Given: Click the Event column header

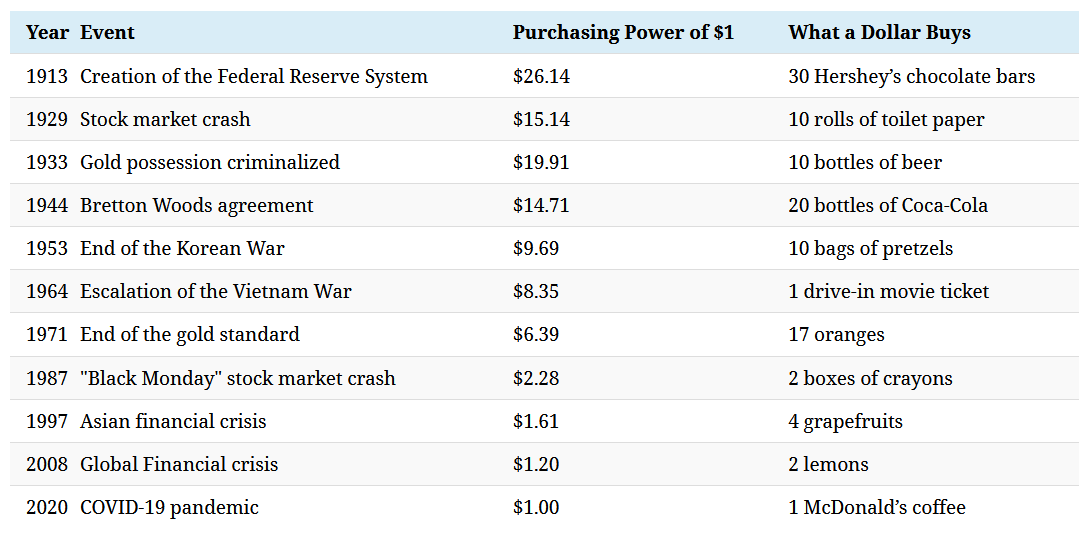Looking at the screenshot, I should coord(107,33).
